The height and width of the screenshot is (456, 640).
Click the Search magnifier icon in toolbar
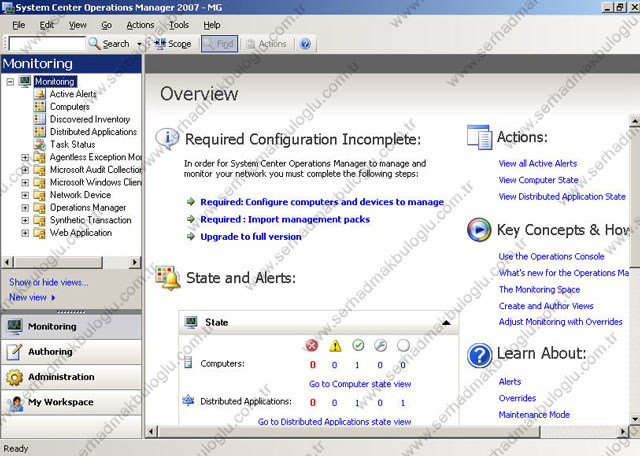point(95,44)
